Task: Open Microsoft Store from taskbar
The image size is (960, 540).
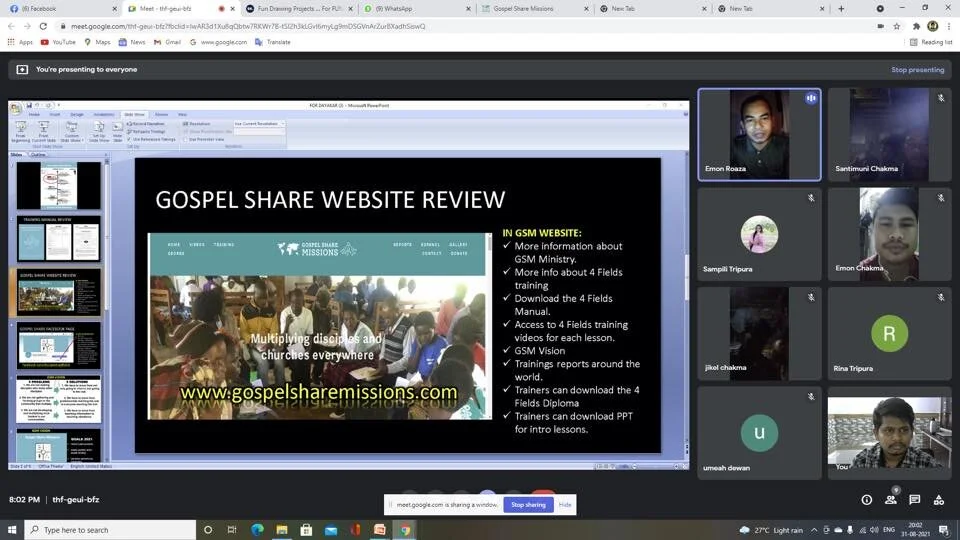Action: (x=306, y=530)
